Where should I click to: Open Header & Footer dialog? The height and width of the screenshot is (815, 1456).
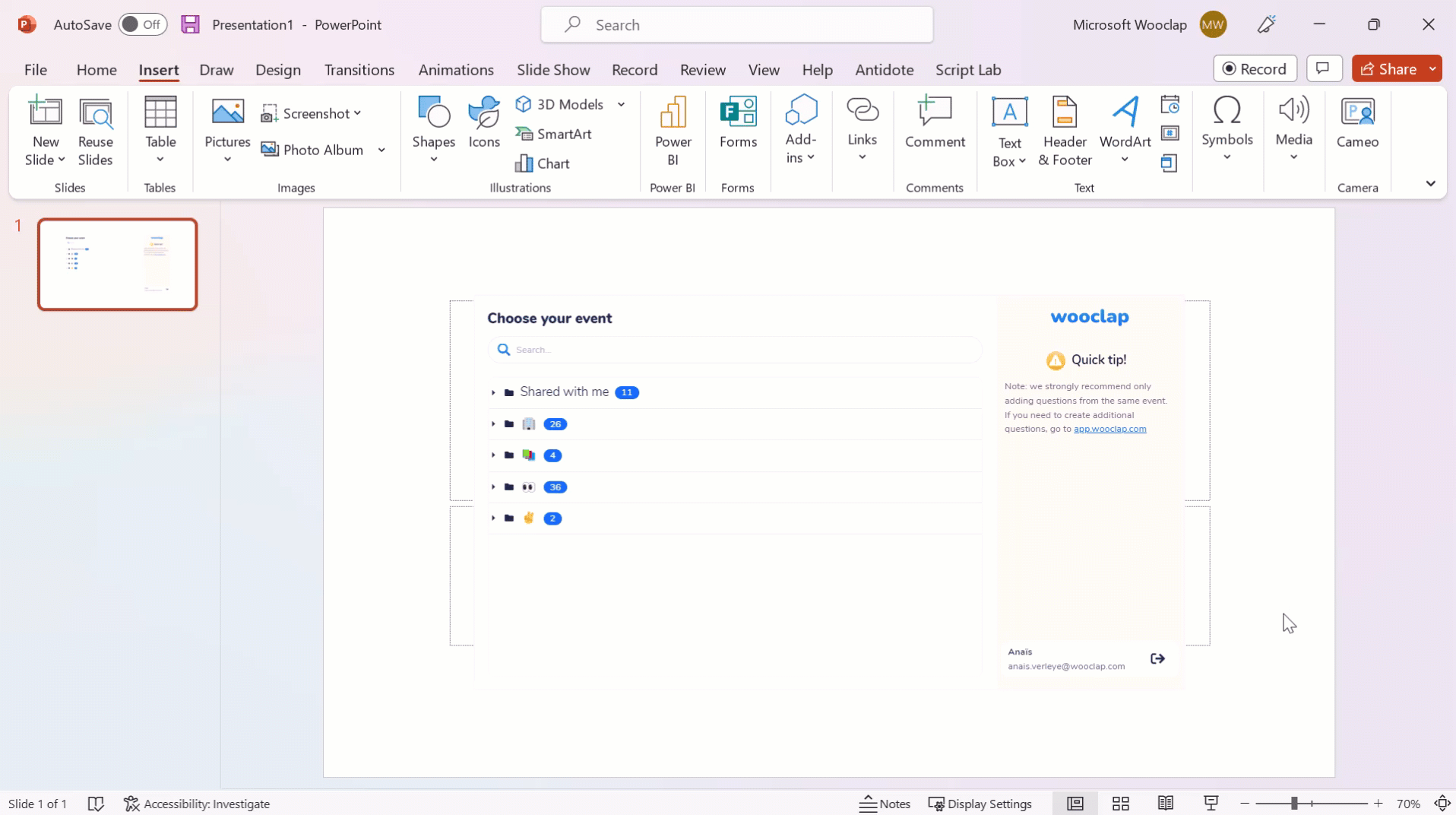tap(1065, 132)
